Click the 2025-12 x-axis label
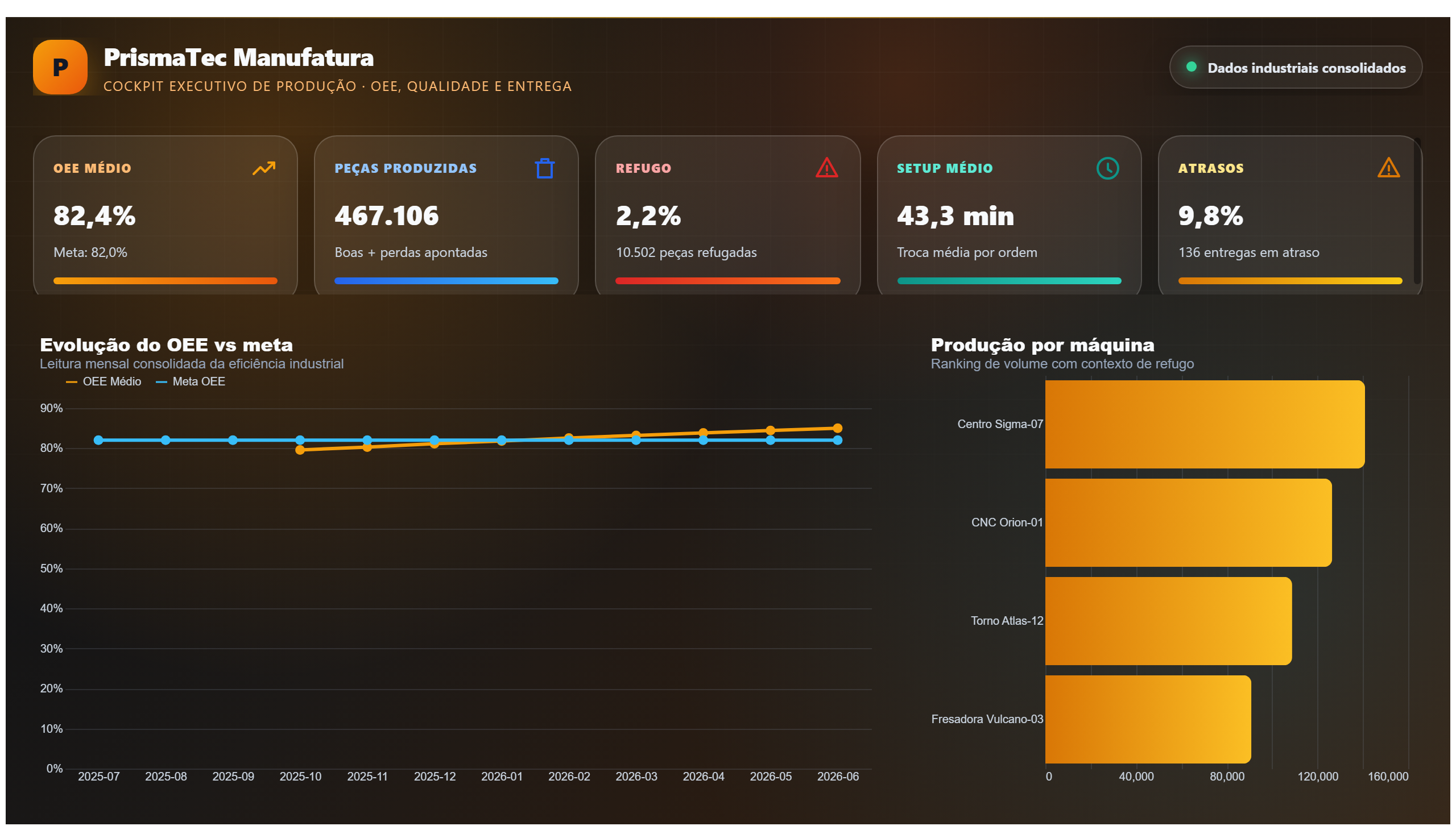This screenshot has width=1456, height=830. click(x=435, y=777)
